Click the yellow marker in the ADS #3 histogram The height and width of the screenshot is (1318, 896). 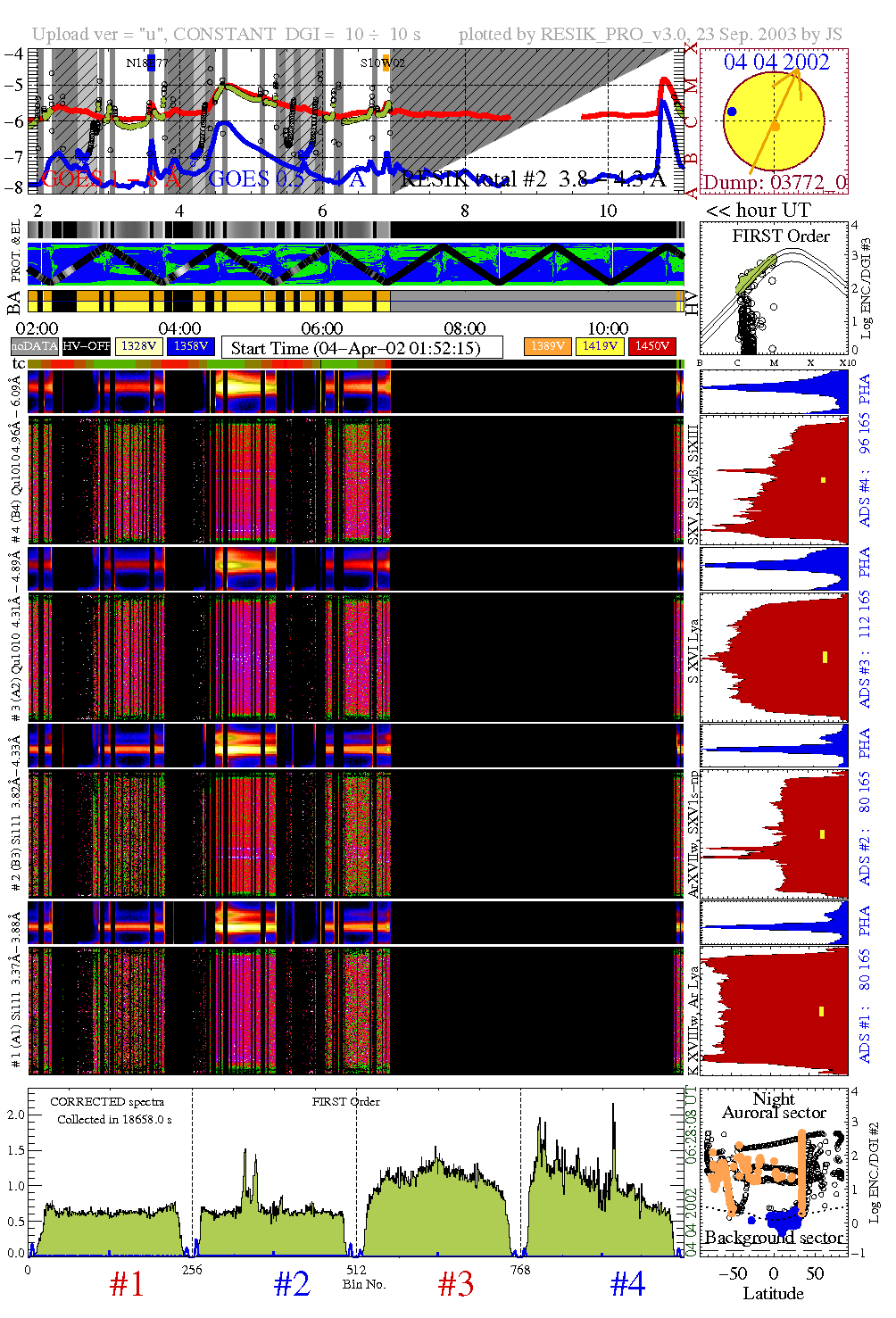tap(825, 657)
